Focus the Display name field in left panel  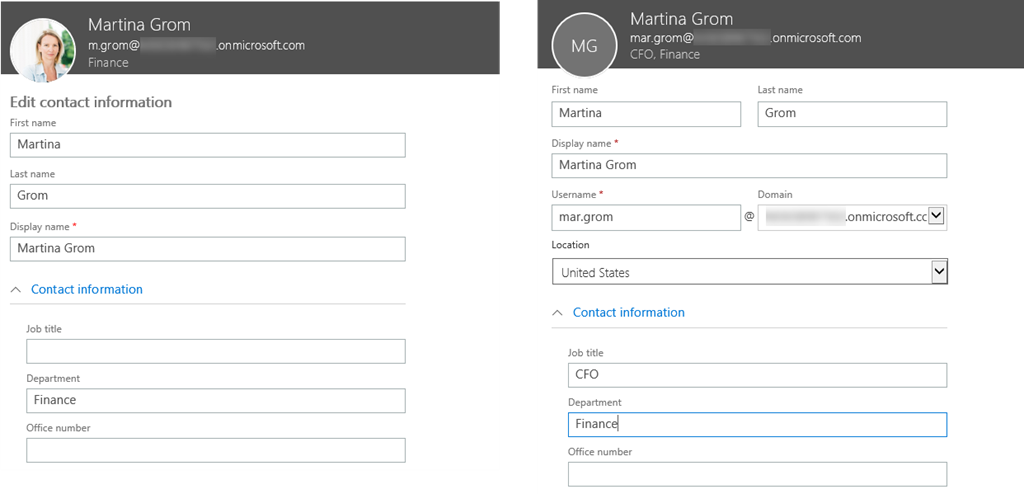click(x=207, y=248)
